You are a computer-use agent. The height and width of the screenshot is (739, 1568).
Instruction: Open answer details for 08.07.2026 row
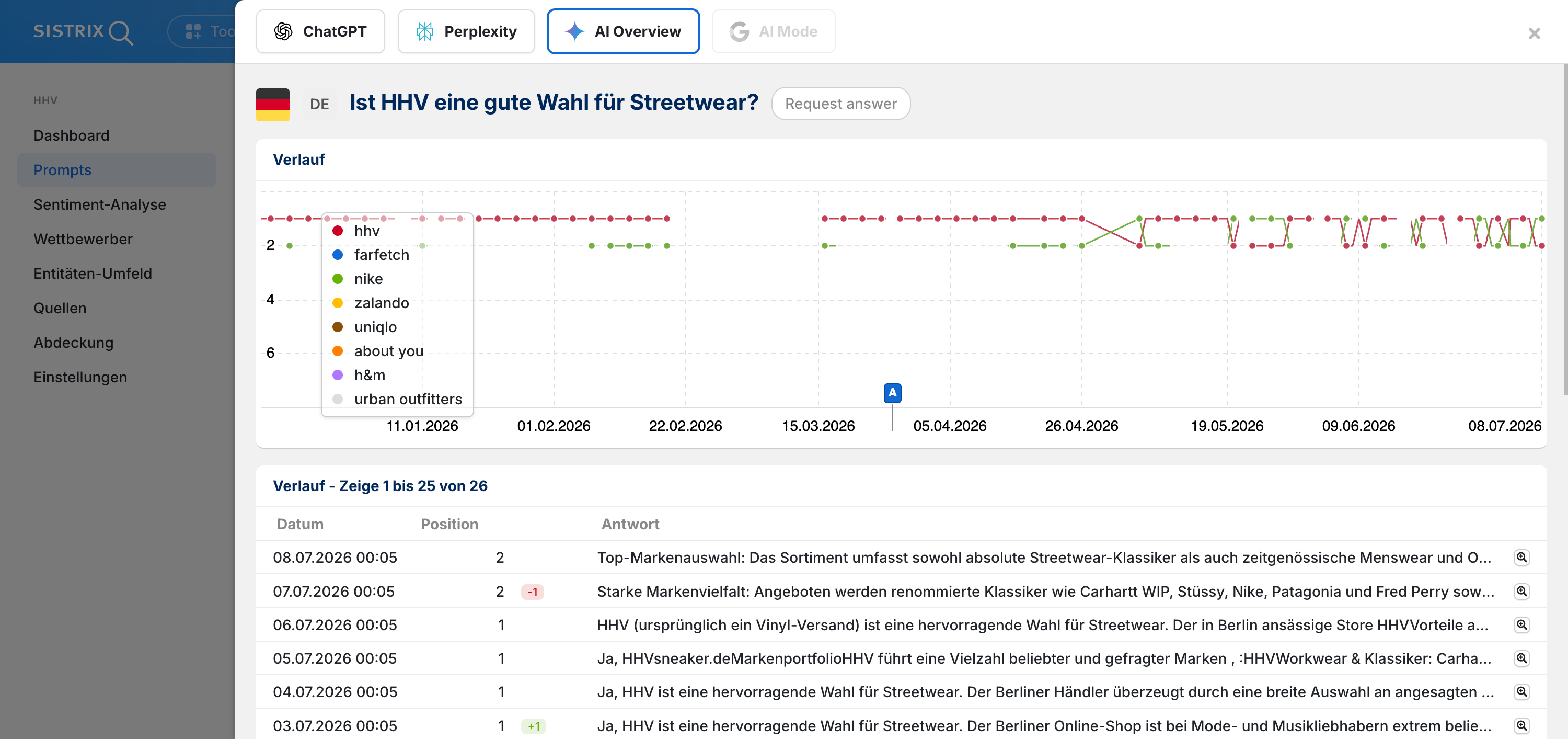(x=1521, y=558)
